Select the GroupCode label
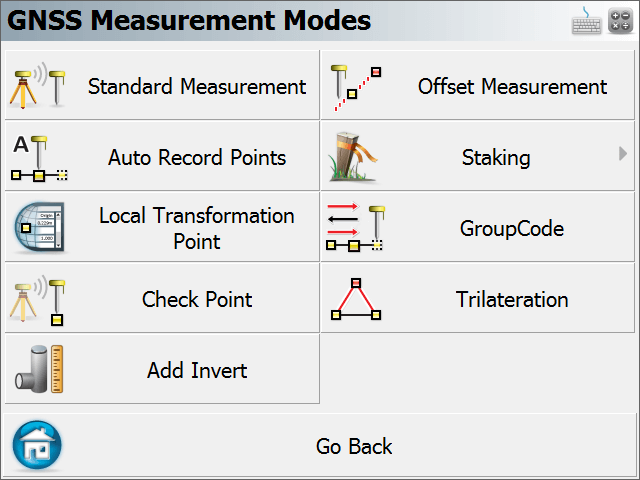This screenshot has width=640, height=480. tap(512, 229)
